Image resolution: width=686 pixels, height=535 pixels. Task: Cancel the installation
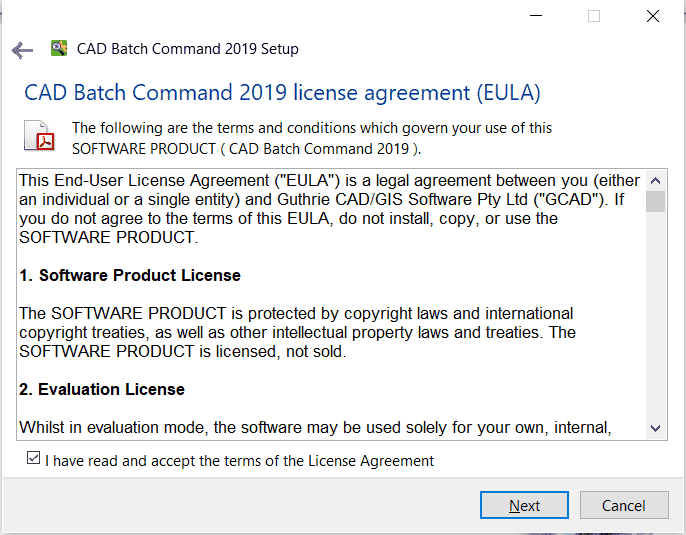[x=624, y=505]
